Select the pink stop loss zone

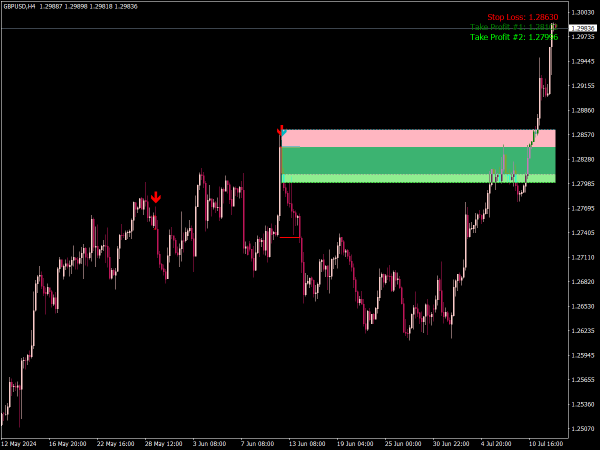(x=418, y=138)
